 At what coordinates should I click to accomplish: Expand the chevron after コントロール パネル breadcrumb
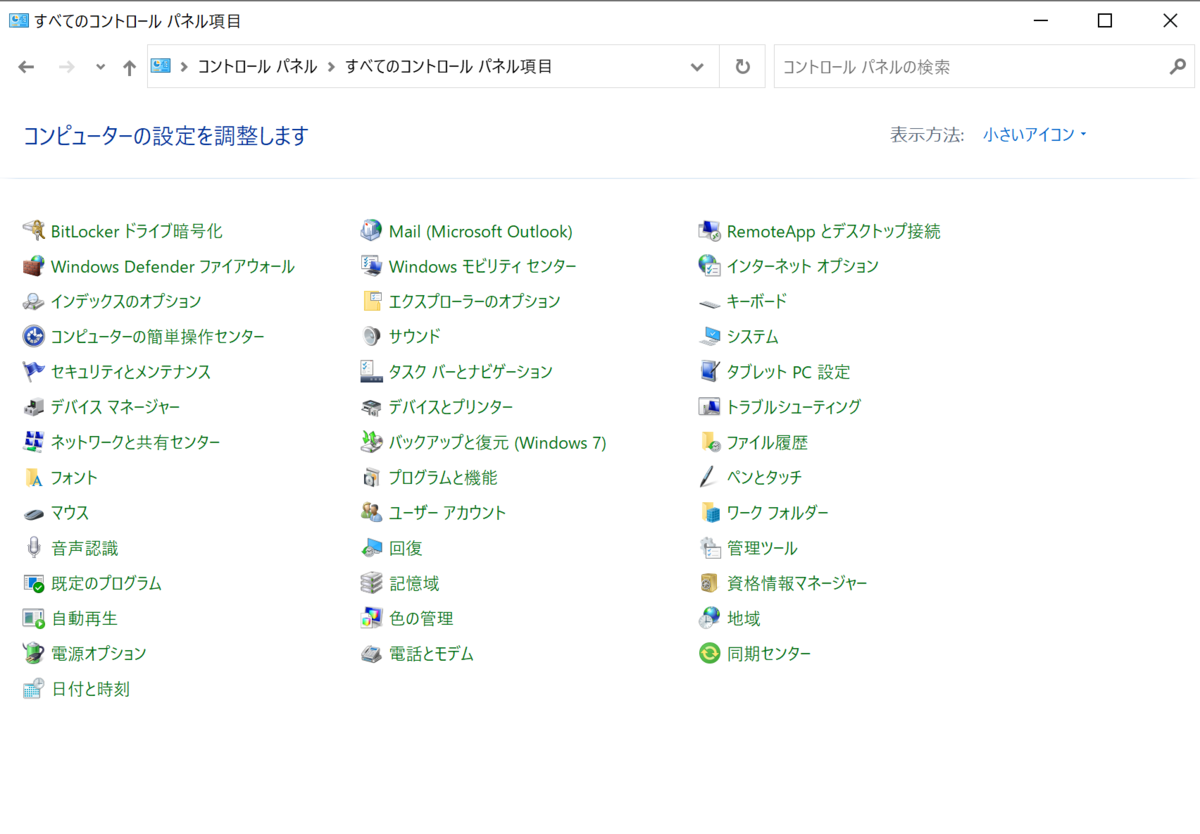click(x=331, y=67)
